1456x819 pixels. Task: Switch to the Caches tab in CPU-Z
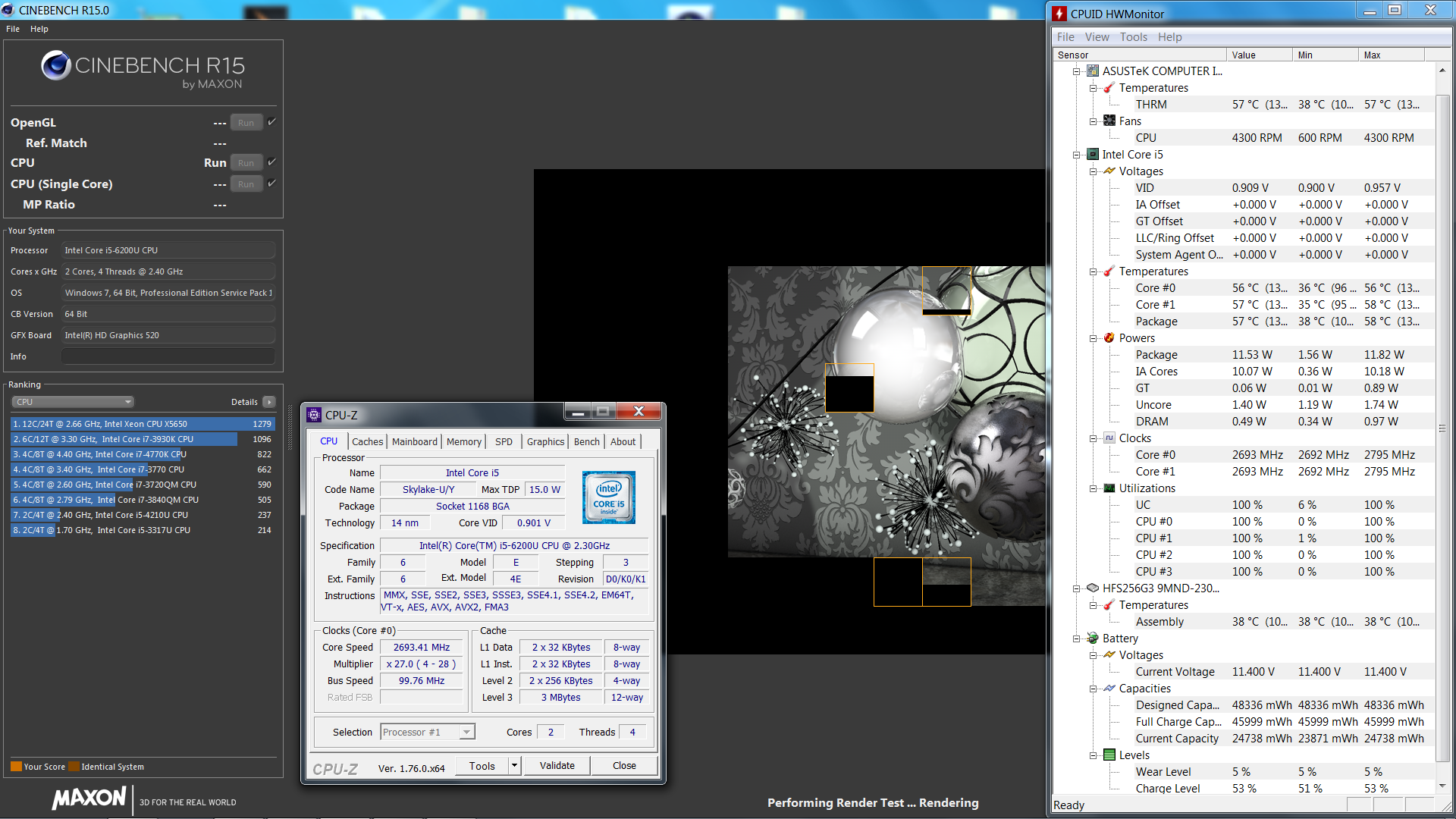[x=367, y=441]
